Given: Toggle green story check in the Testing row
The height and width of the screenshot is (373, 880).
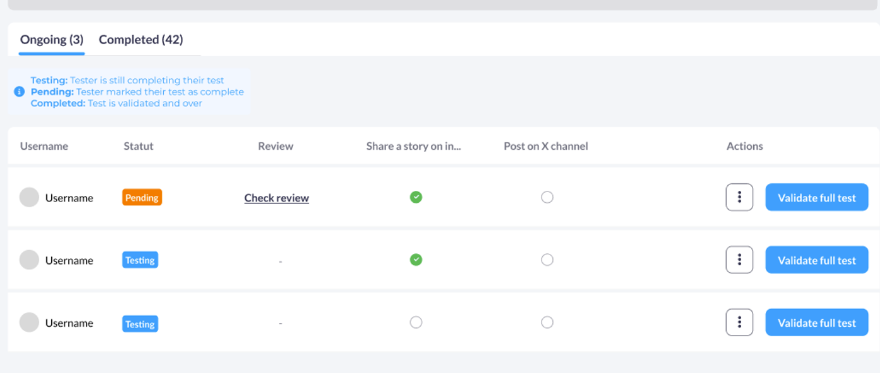Looking at the screenshot, I should click(416, 260).
